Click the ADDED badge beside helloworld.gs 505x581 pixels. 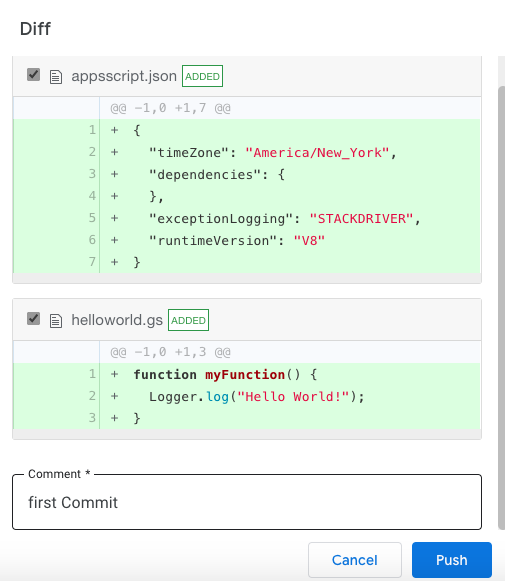coord(188,320)
